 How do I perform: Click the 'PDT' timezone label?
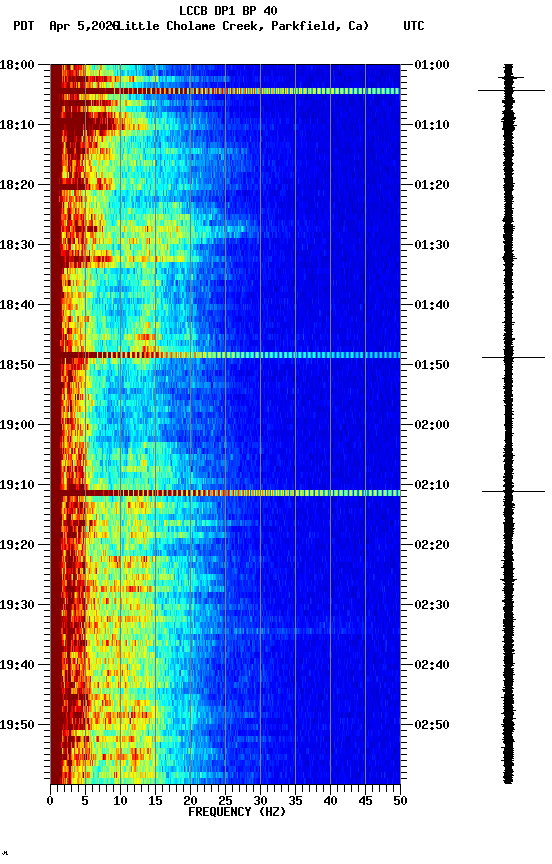24,26
